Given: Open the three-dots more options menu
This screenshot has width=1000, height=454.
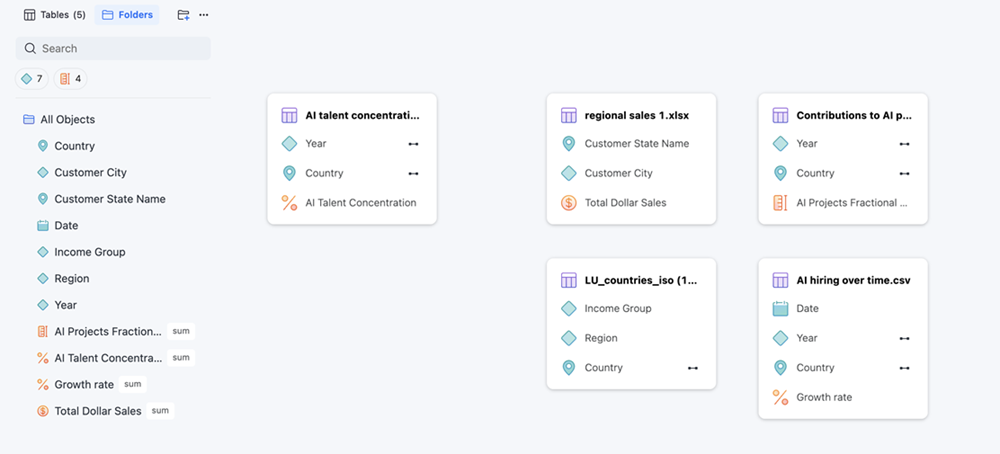Looking at the screenshot, I should (203, 15).
